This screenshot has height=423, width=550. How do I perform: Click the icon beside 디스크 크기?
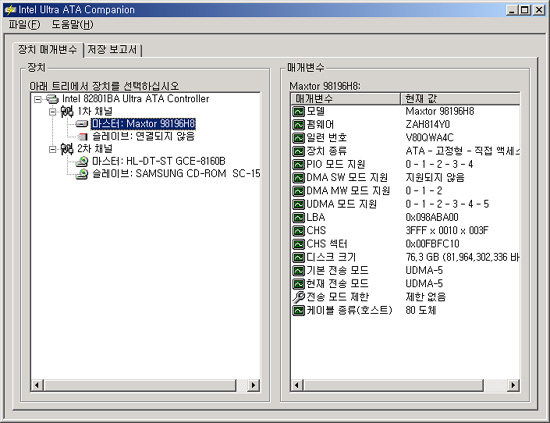tap(299, 258)
